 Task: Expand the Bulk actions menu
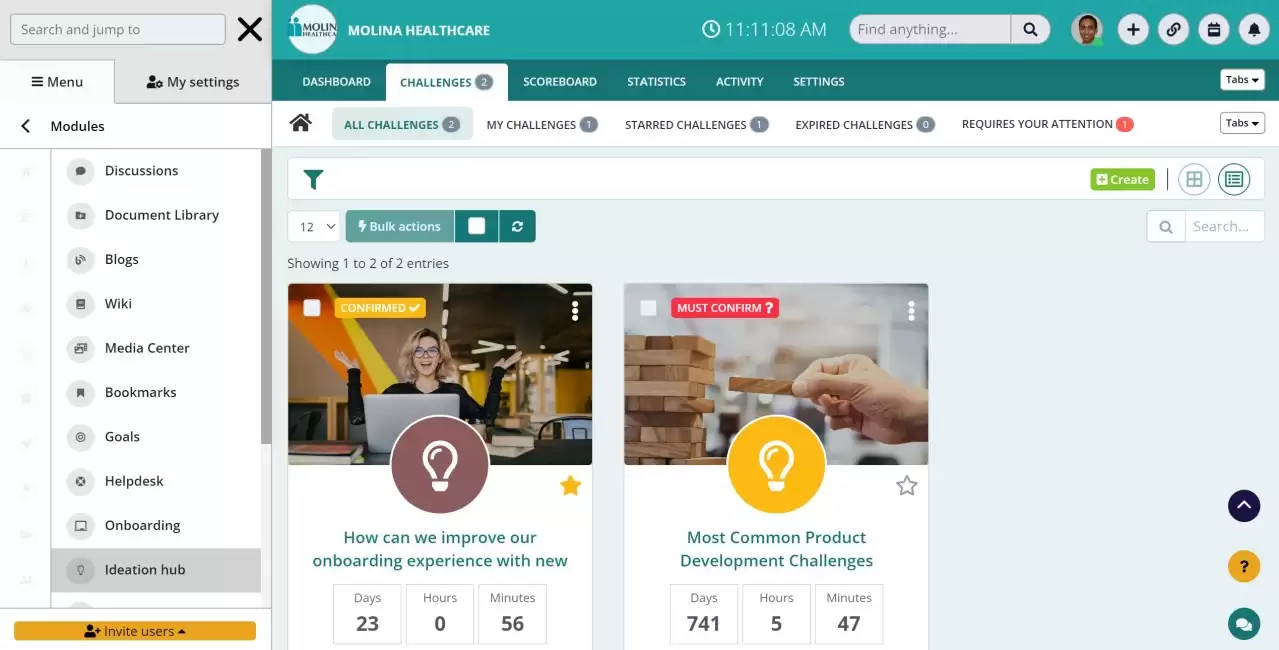coord(399,226)
